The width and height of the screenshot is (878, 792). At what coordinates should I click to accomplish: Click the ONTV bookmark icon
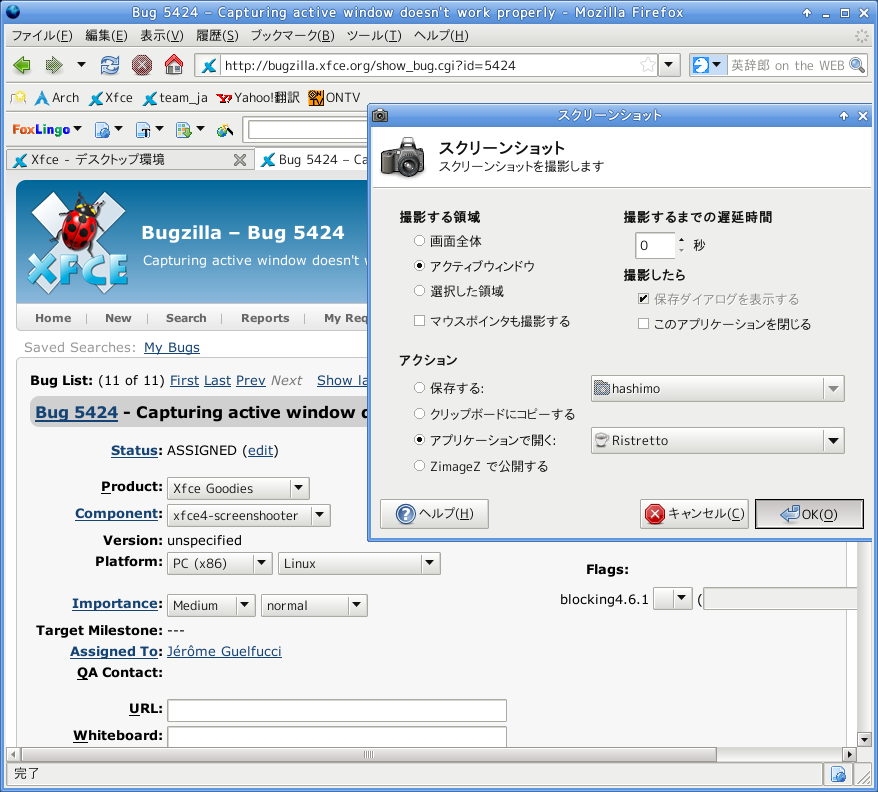point(316,98)
